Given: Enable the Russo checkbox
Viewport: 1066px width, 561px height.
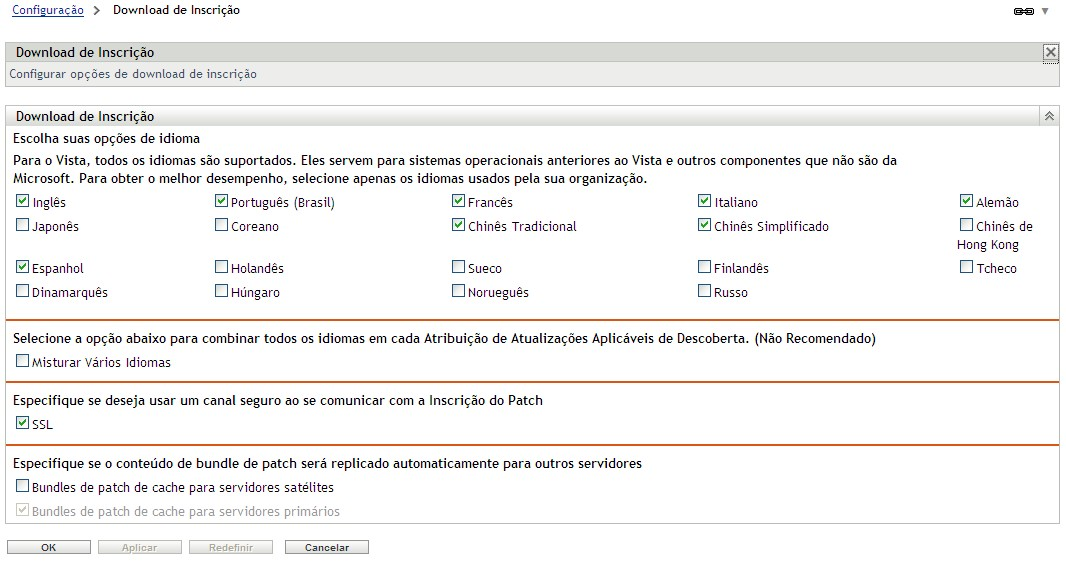Looking at the screenshot, I should 704,291.
